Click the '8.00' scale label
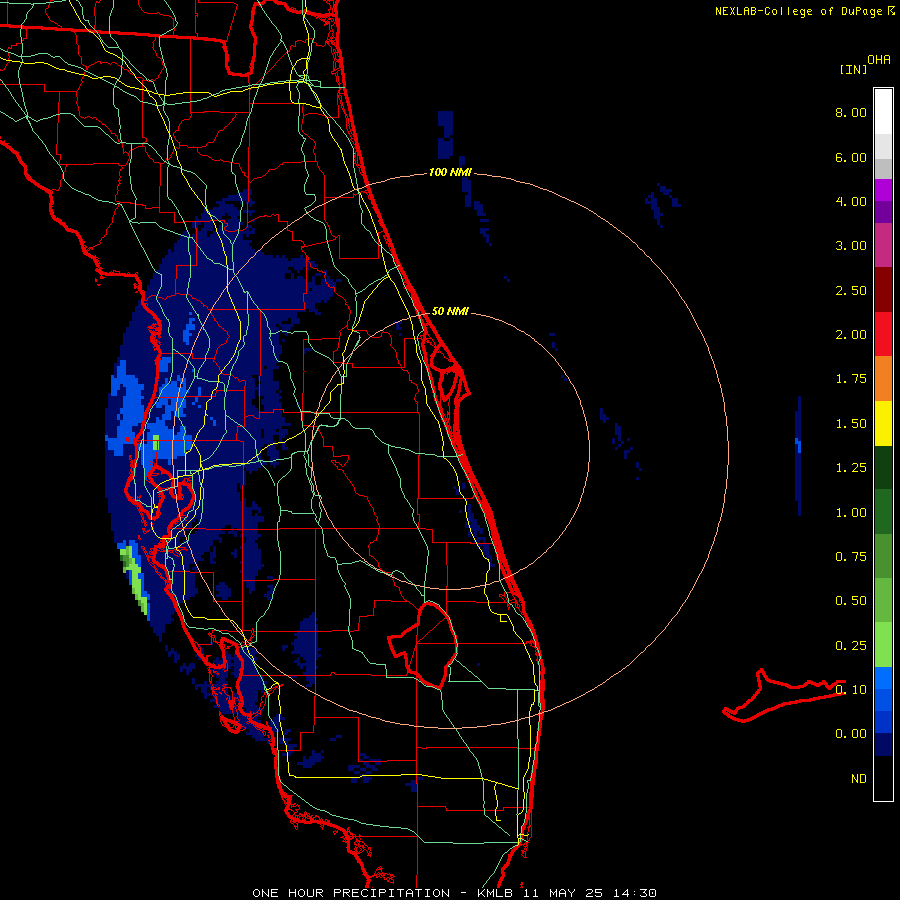This screenshot has width=900, height=900. click(851, 112)
